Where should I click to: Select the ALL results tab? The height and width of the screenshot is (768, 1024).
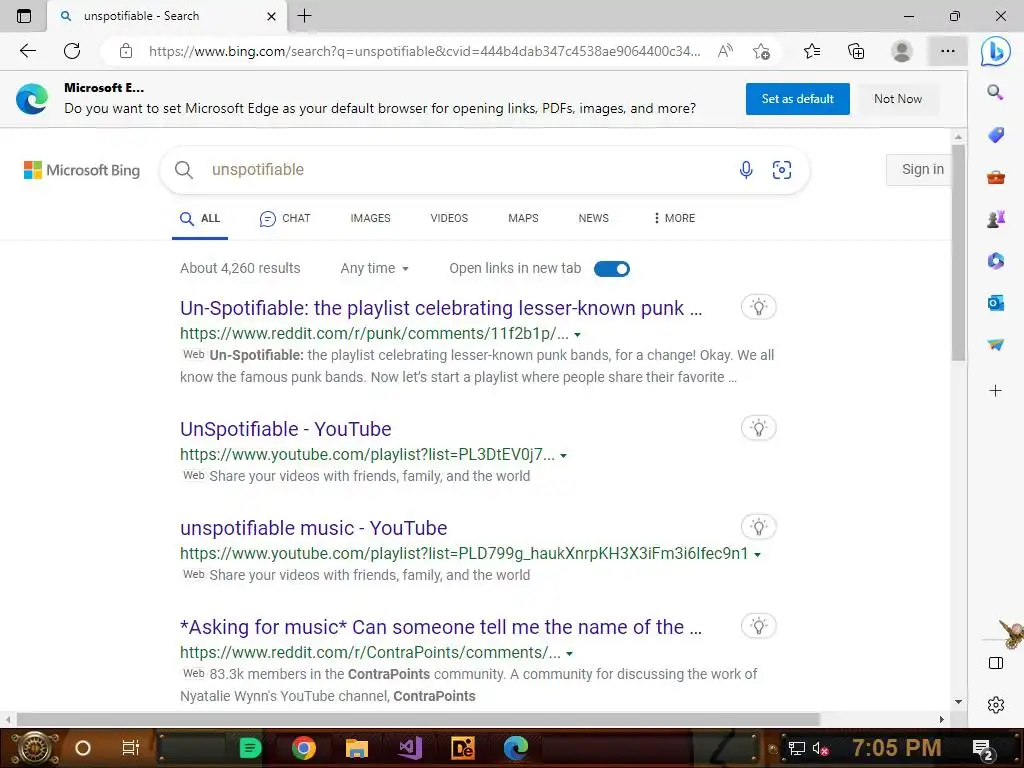(x=200, y=218)
